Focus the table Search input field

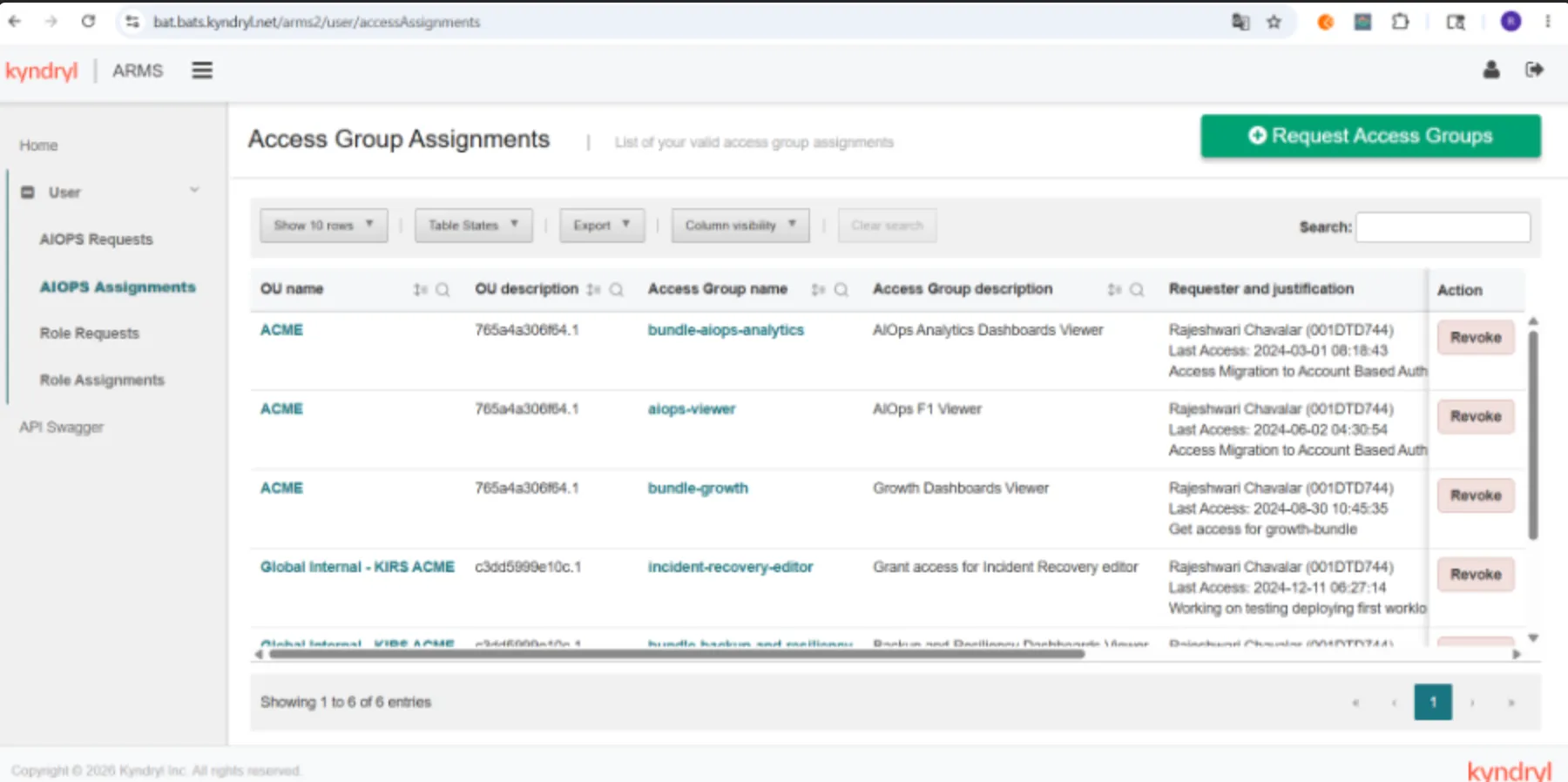1443,227
